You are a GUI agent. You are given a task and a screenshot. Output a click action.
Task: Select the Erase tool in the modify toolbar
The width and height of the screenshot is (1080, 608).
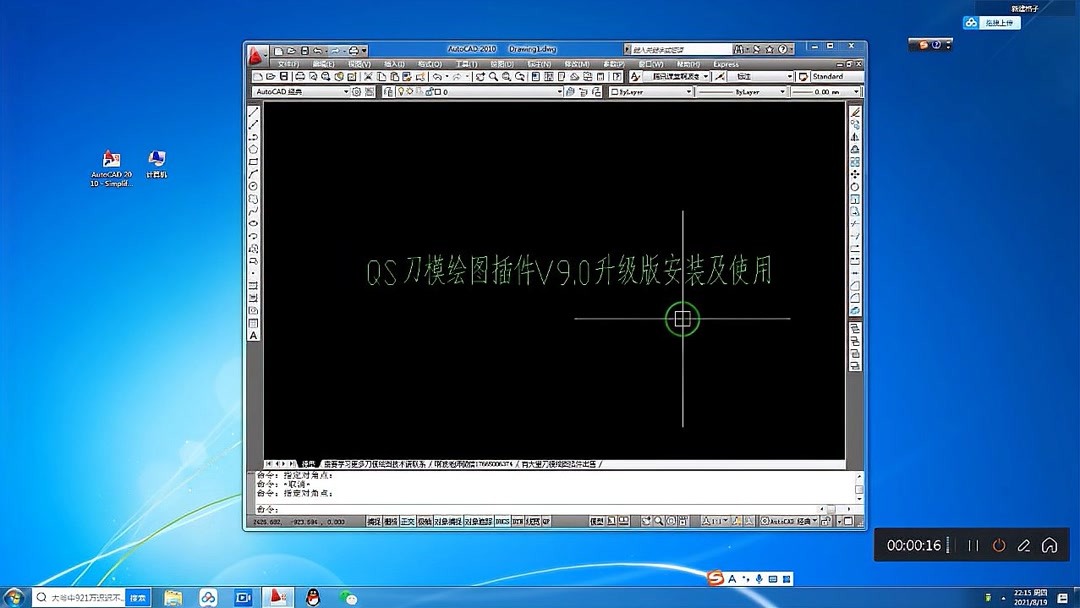(x=856, y=113)
